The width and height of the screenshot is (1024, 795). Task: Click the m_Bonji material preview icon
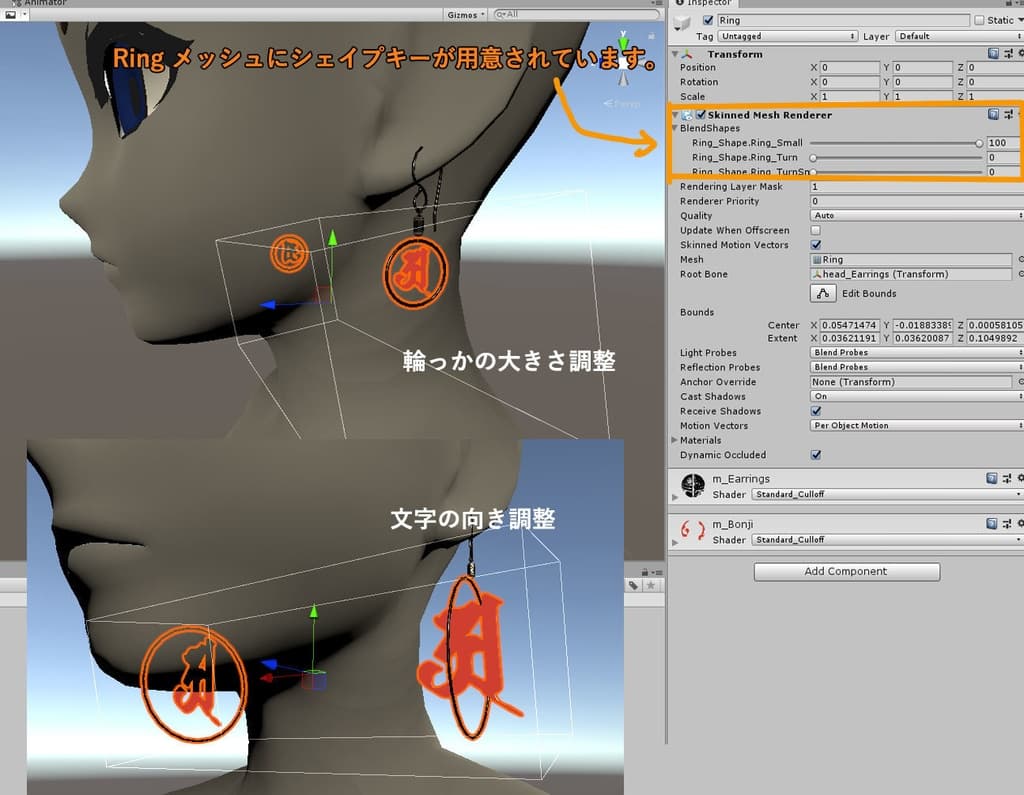pos(693,532)
